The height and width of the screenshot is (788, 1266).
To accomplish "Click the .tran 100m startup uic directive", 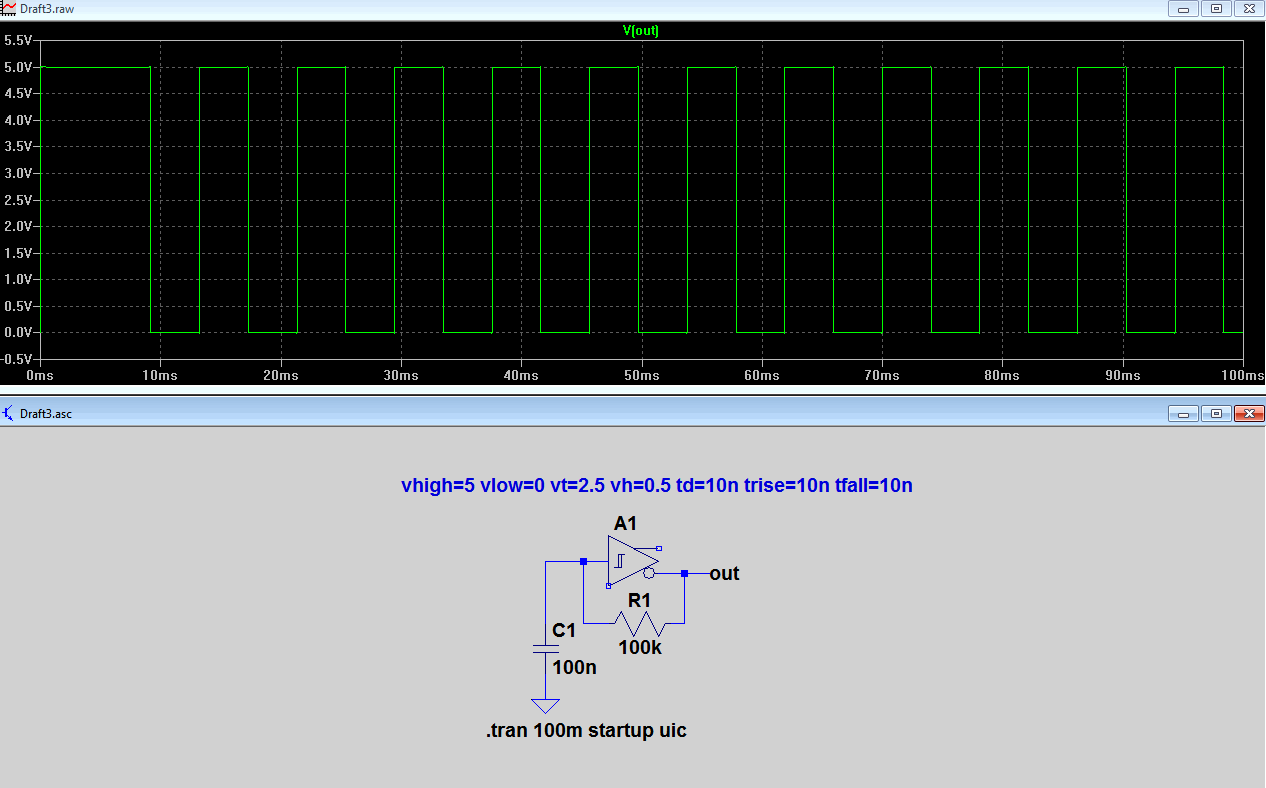I will [586, 731].
